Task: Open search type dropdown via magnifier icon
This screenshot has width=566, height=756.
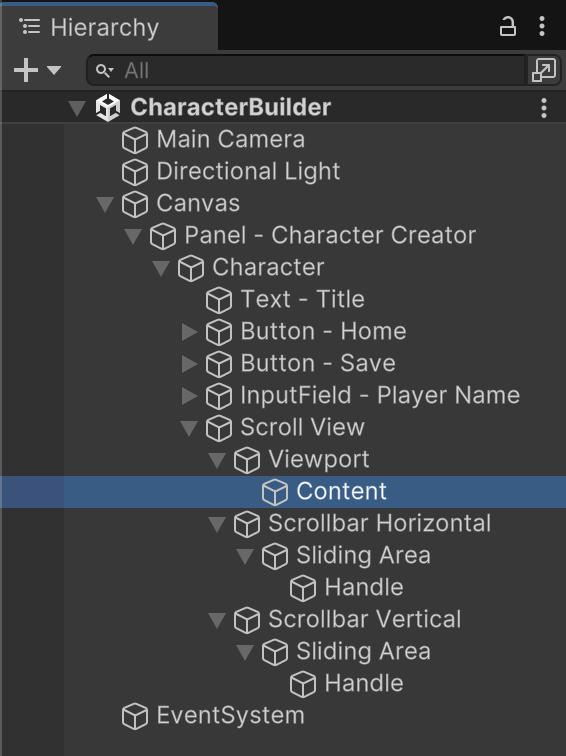Action: point(104,71)
